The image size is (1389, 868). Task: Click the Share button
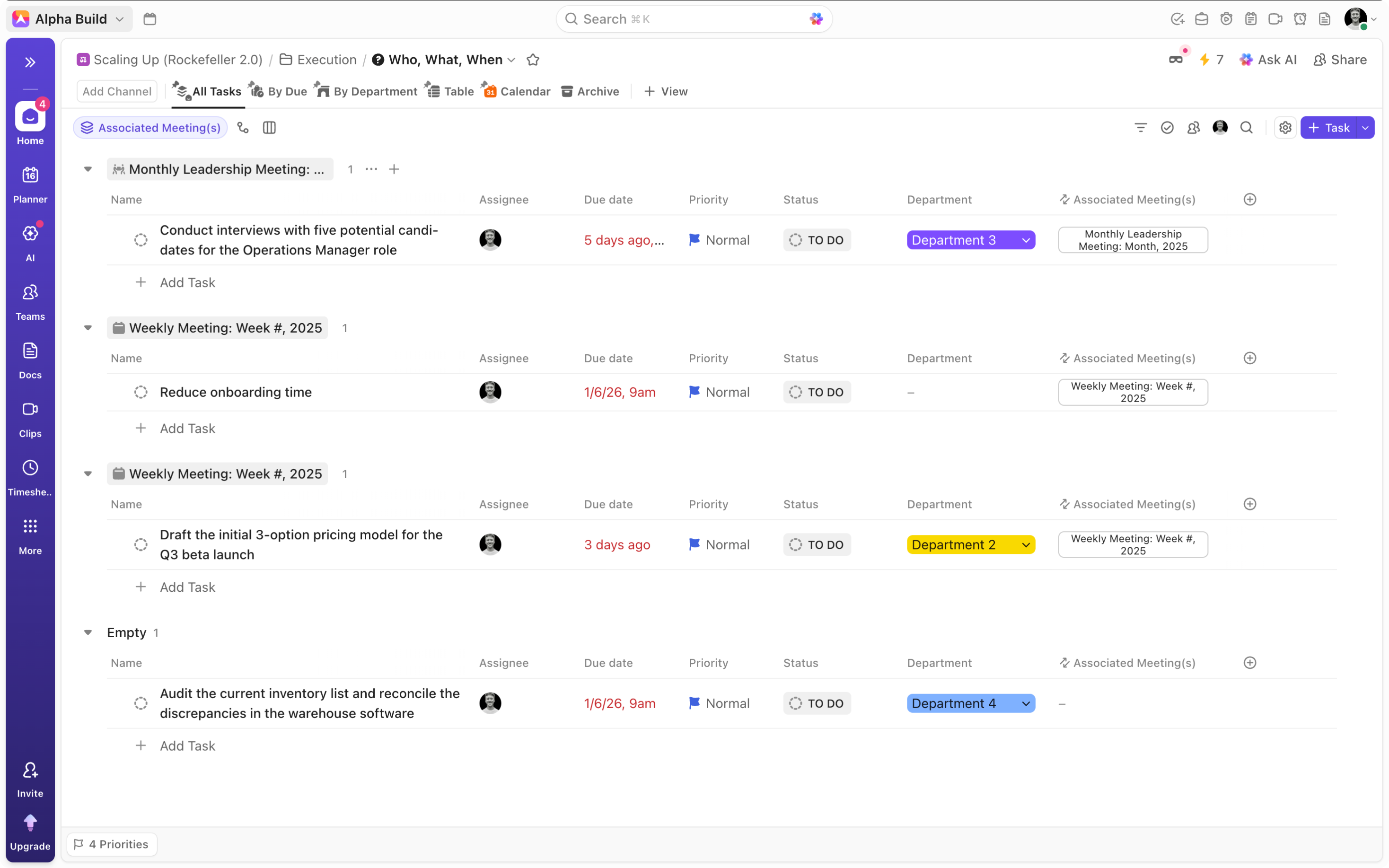[1340, 60]
